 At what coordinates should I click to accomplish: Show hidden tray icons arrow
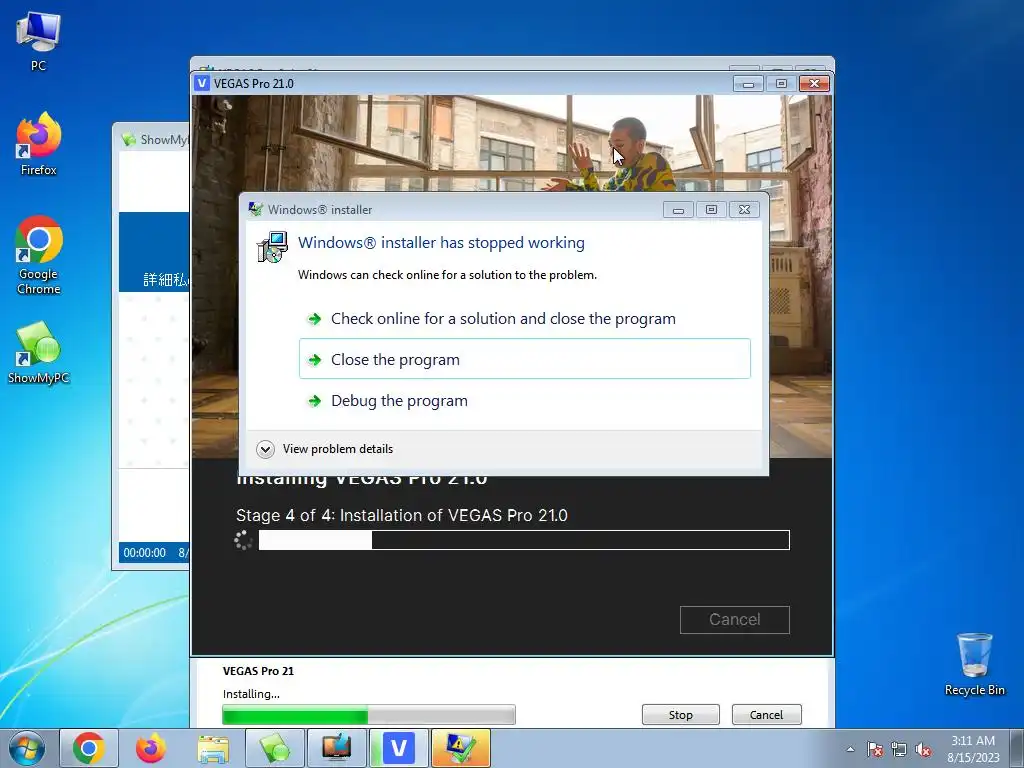850,749
